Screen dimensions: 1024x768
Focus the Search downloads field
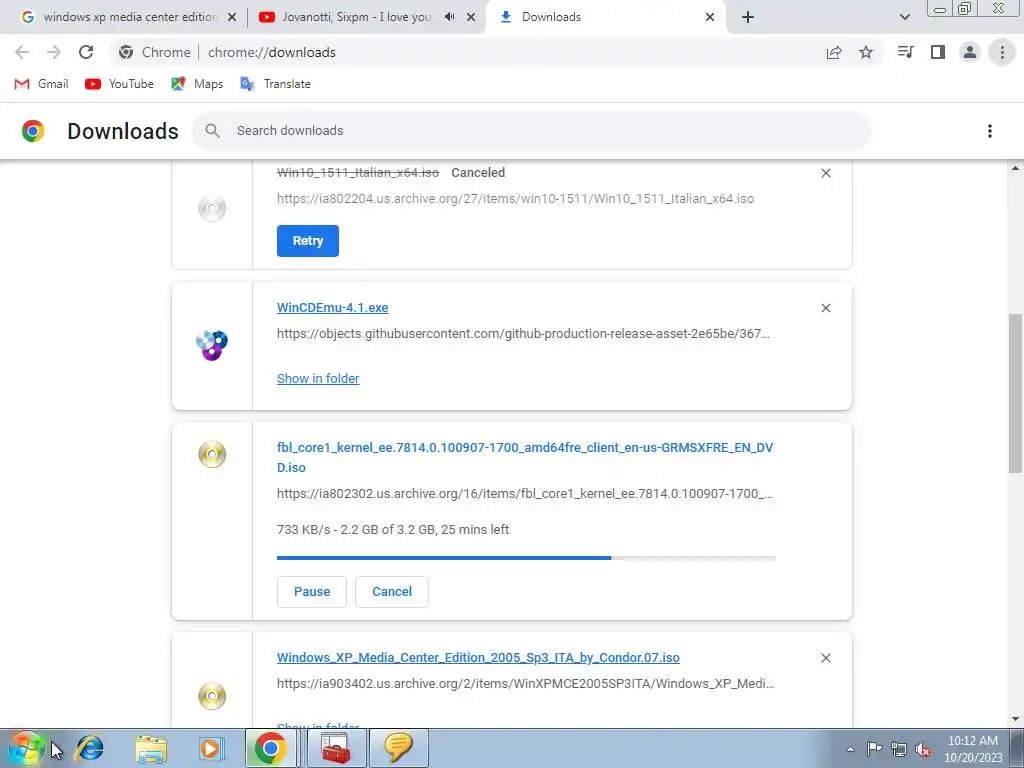coord(532,131)
